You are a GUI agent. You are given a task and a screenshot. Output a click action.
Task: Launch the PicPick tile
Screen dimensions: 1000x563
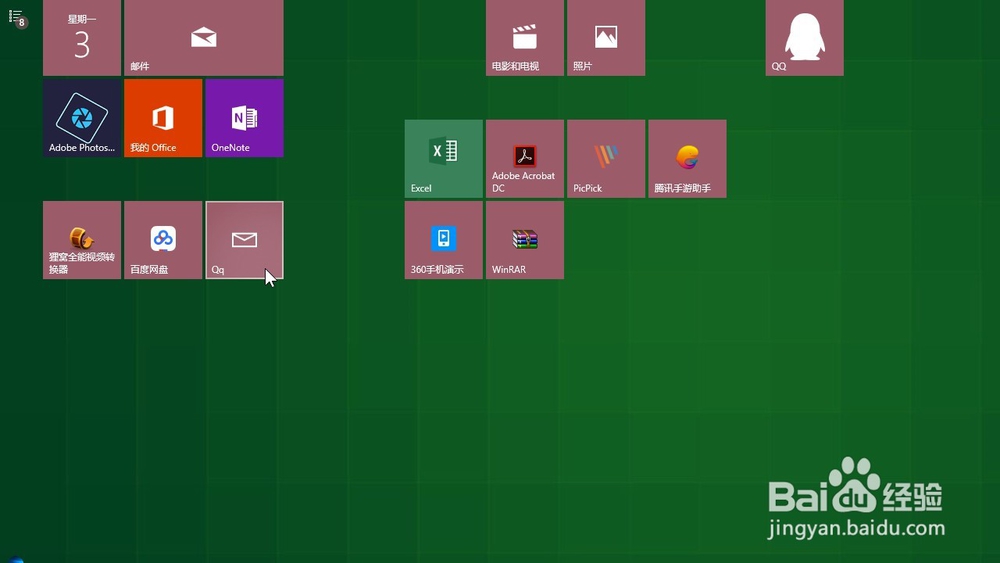click(606, 159)
